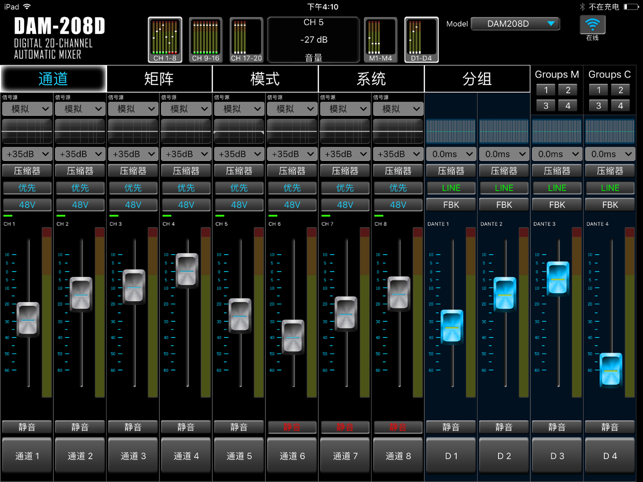Image resolution: width=643 pixels, height=482 pixels.
Task: Open the waveform graphic for DANTE 1
Action: pos(451,131)
